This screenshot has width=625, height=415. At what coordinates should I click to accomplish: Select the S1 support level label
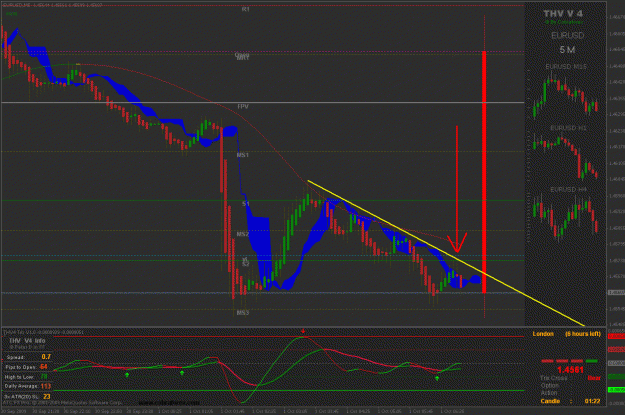(246, 204)
